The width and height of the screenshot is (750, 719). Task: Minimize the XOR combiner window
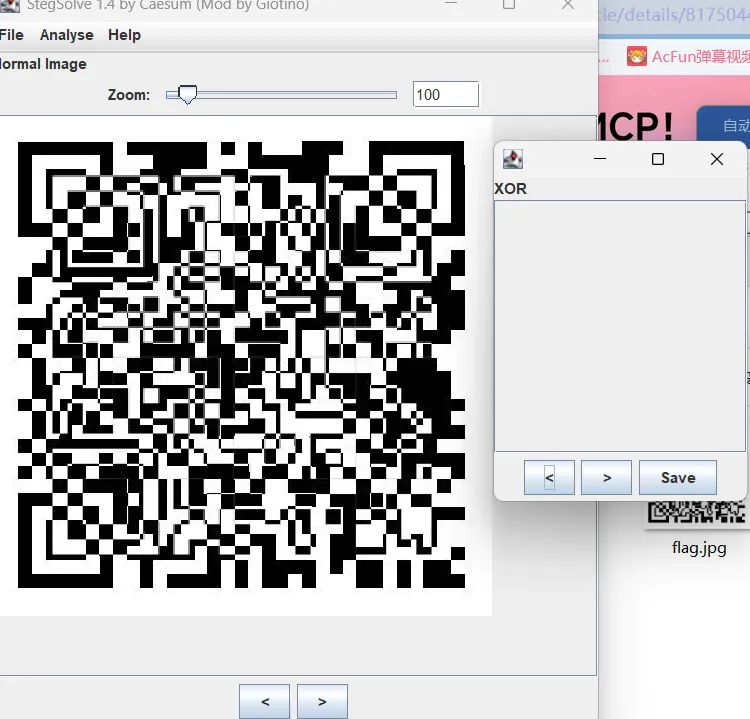pos(600,159)
